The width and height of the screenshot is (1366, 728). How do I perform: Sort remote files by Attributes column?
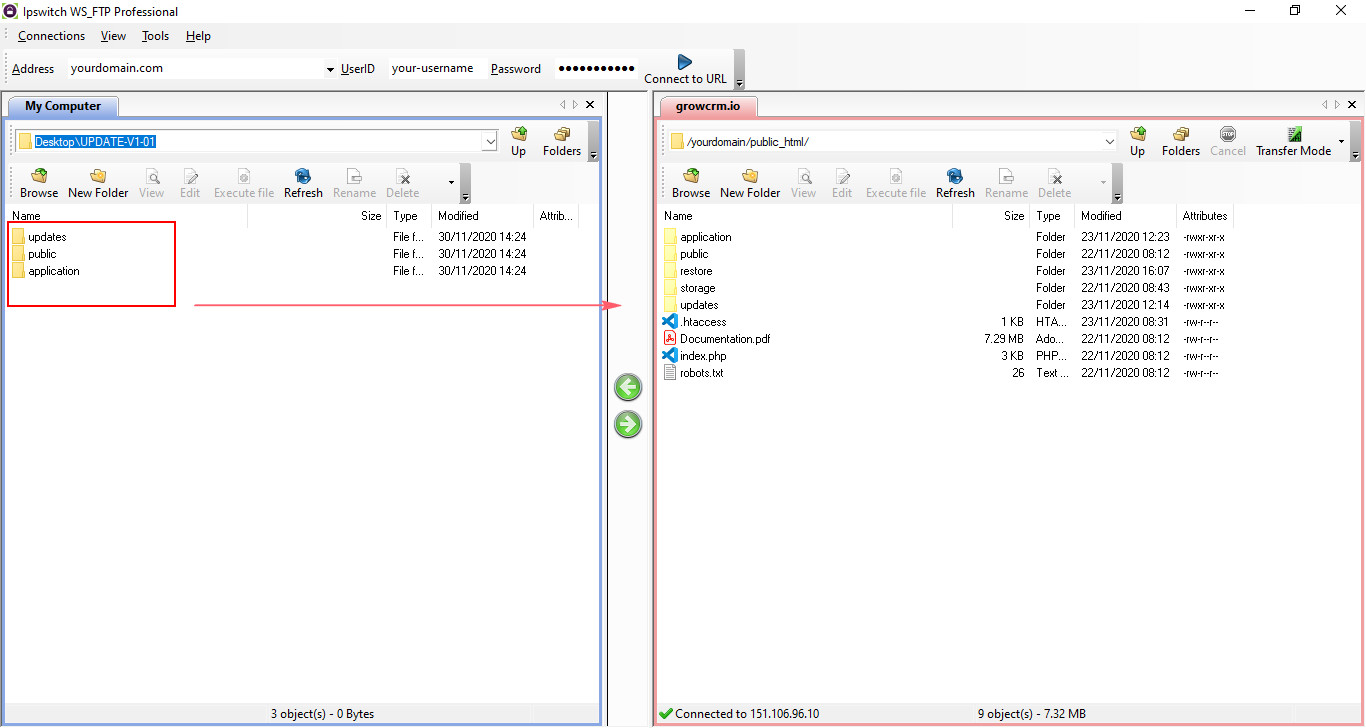pyautogui.click(x=1205, y=216)
